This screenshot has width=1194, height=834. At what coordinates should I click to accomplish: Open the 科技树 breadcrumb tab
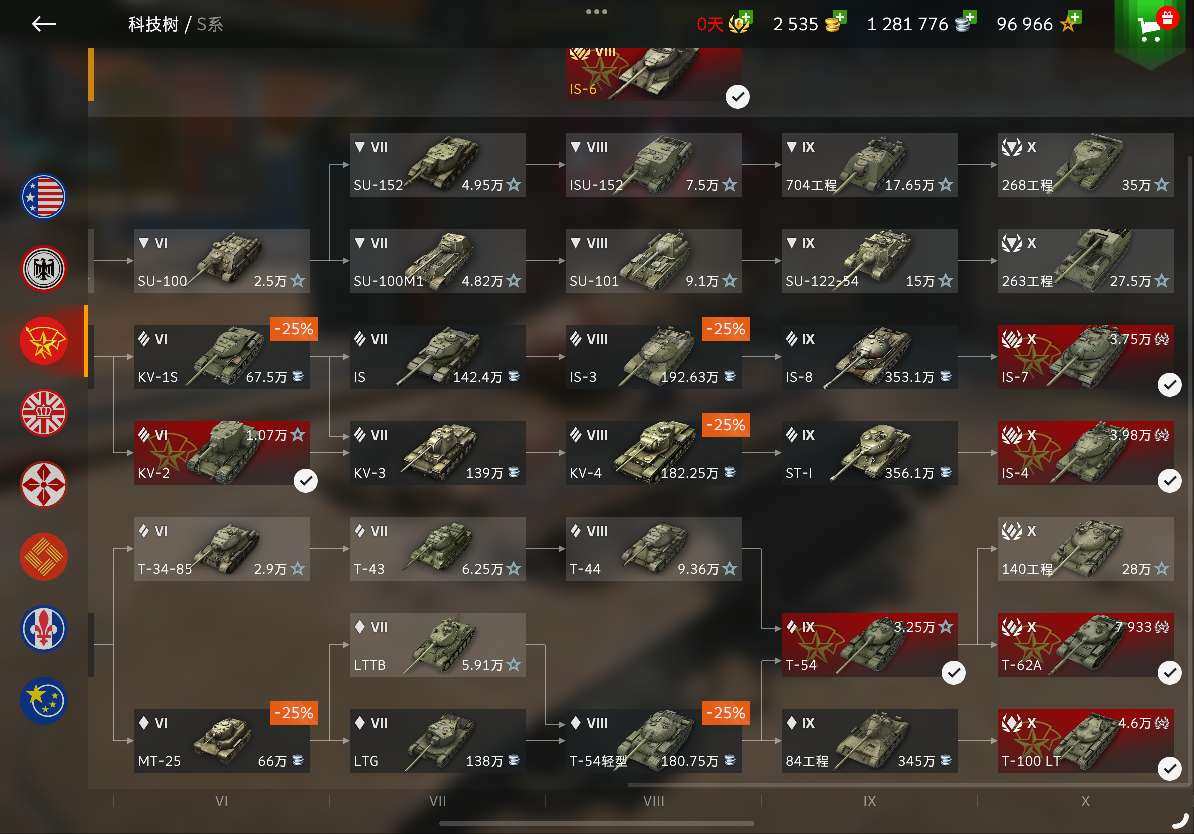(153, 24)
